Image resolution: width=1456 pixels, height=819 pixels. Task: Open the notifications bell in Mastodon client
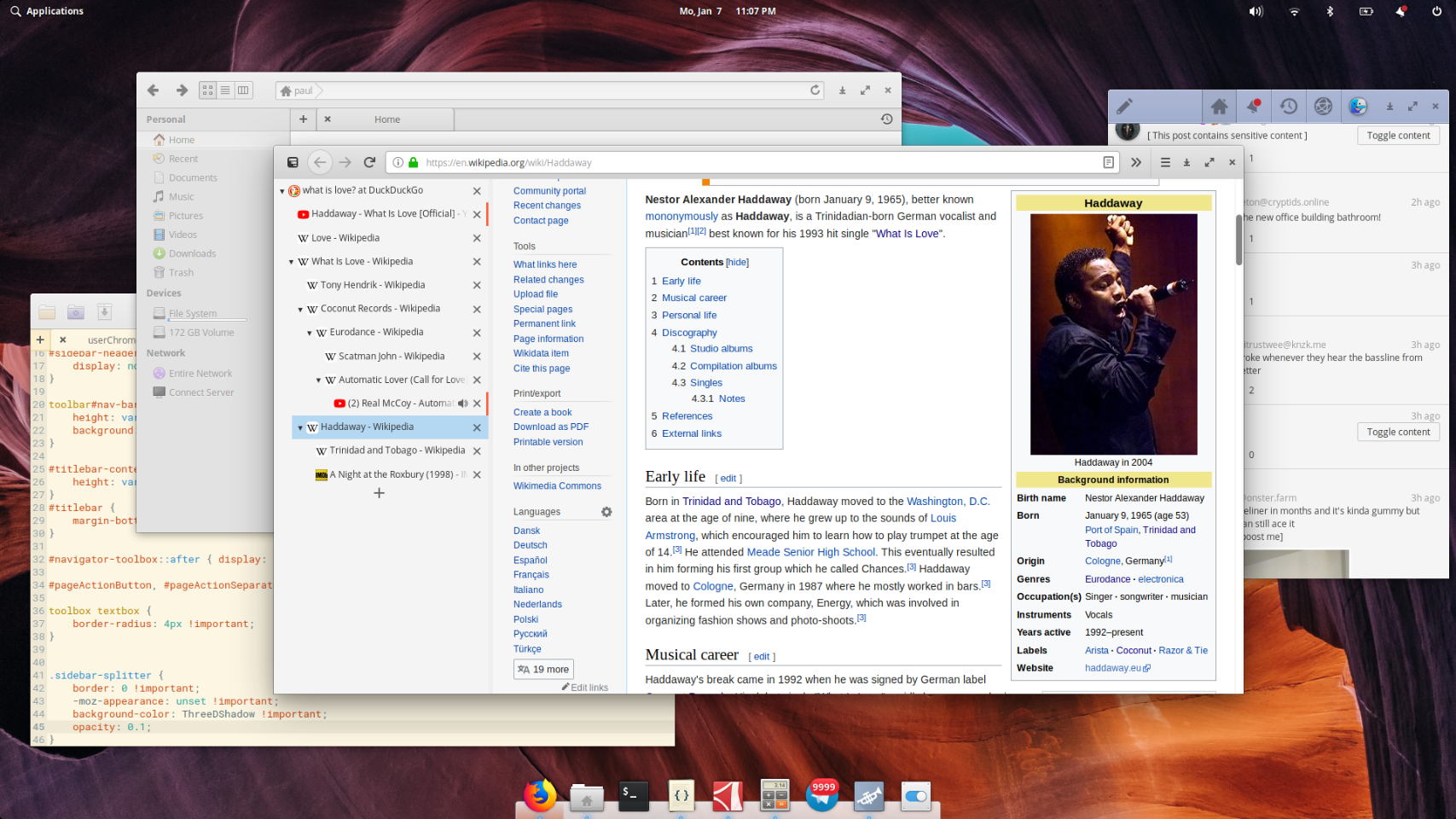[1253, 107]
